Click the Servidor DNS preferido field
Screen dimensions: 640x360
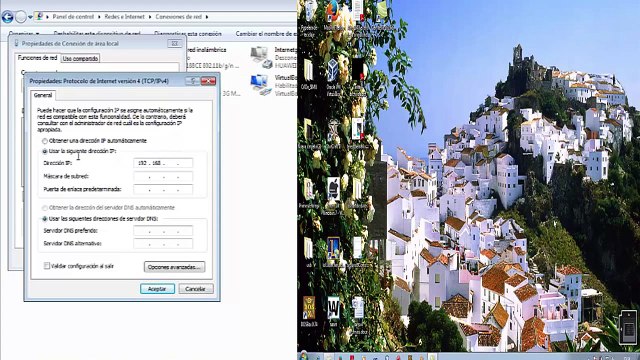tap(163, 231)
